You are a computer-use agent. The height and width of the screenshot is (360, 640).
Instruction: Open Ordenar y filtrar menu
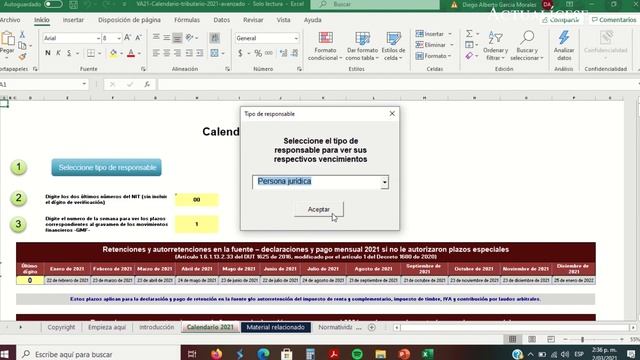tap(496, 46)
